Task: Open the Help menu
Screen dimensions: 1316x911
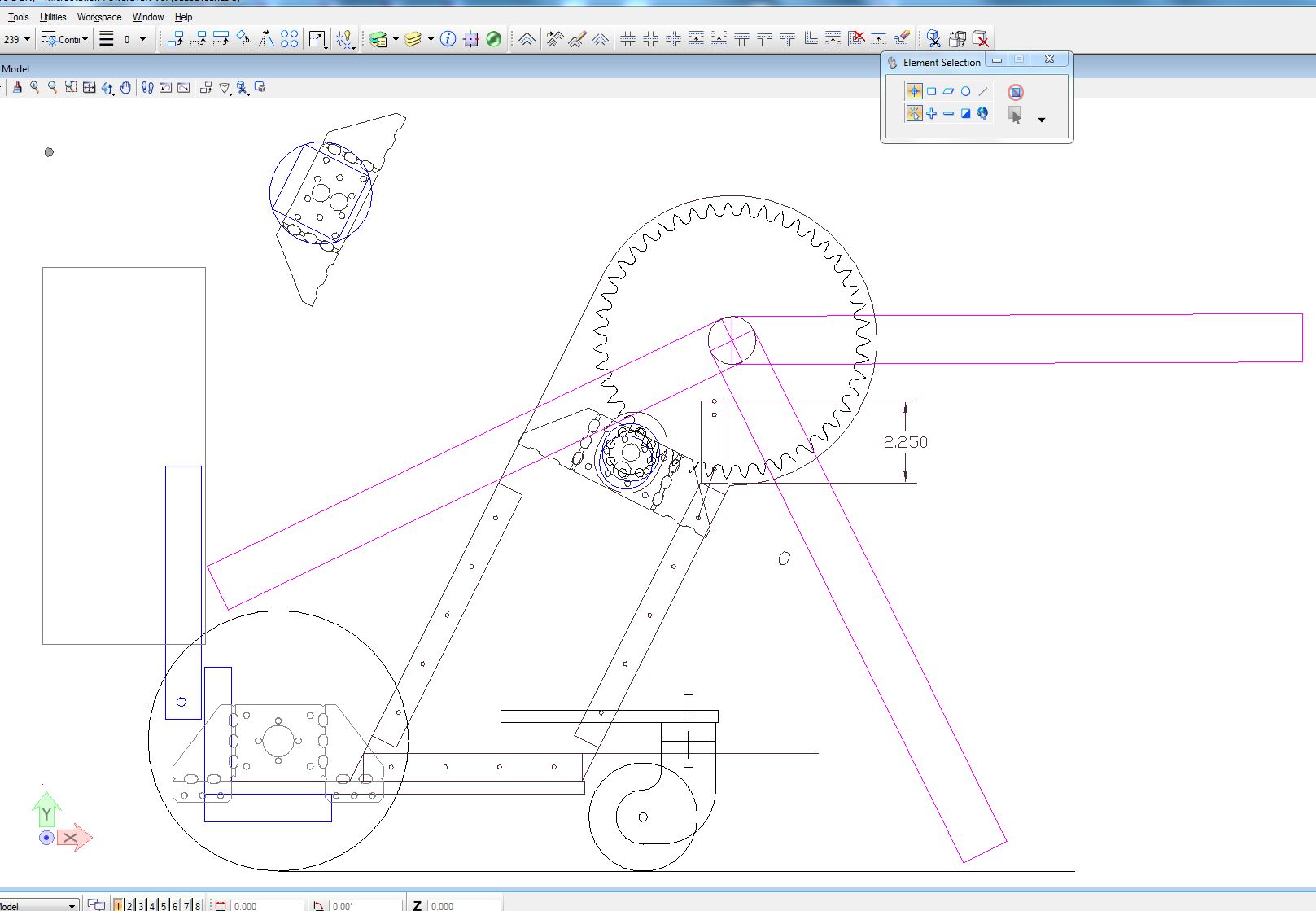Action: click(184, 17)
